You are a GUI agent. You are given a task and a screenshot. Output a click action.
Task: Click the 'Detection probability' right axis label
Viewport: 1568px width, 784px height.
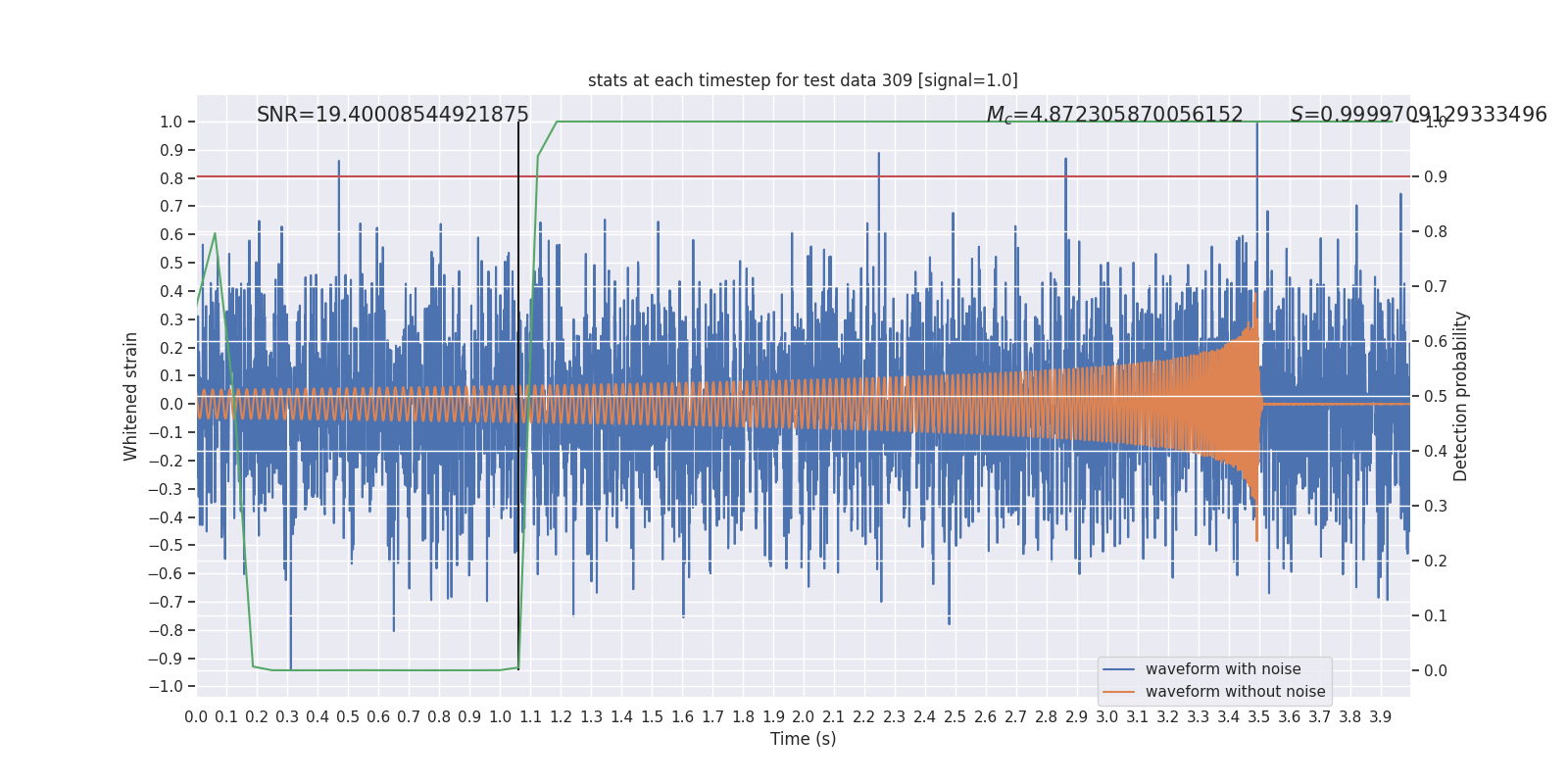(x=1461, y=396)
